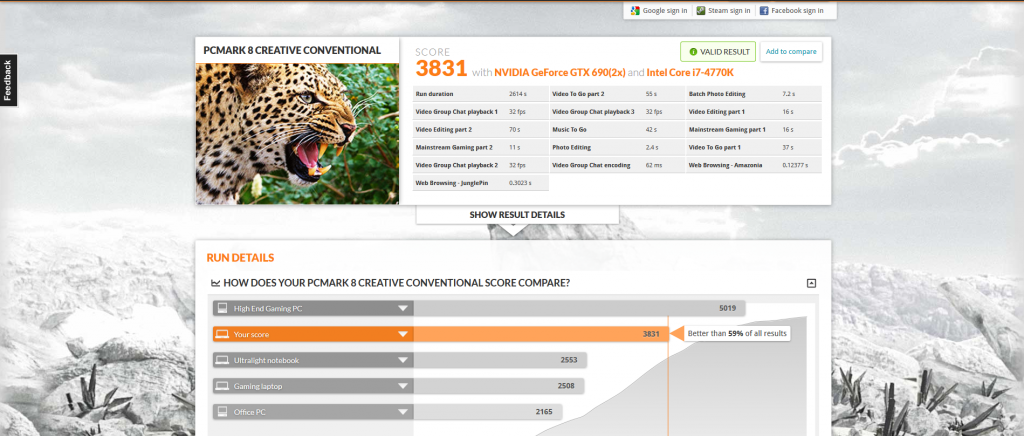
Task: Click the High End Gaming PC desktop icon
Action: point(221,309)
